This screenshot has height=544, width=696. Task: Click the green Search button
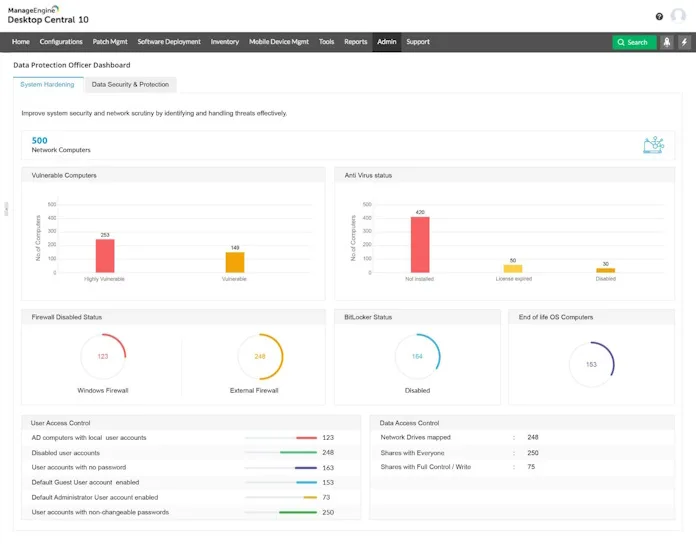[x=633, y=42]
